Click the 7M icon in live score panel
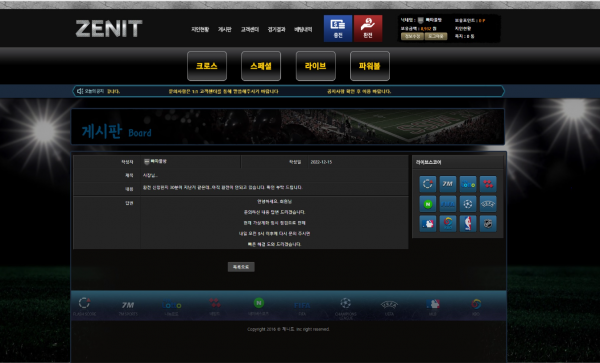Image resolution: width=600 pixels, height=363 pixels. coord(448,184)
